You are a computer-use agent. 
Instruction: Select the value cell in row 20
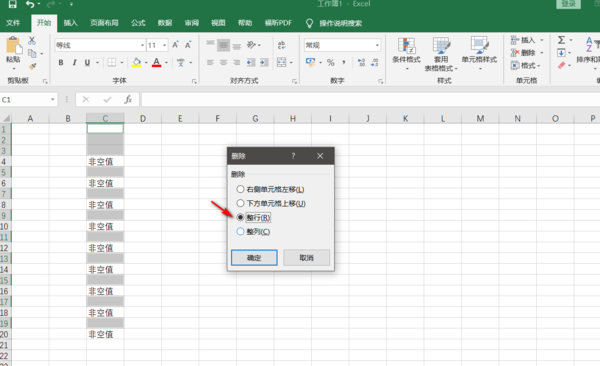(x=105, y=335)
